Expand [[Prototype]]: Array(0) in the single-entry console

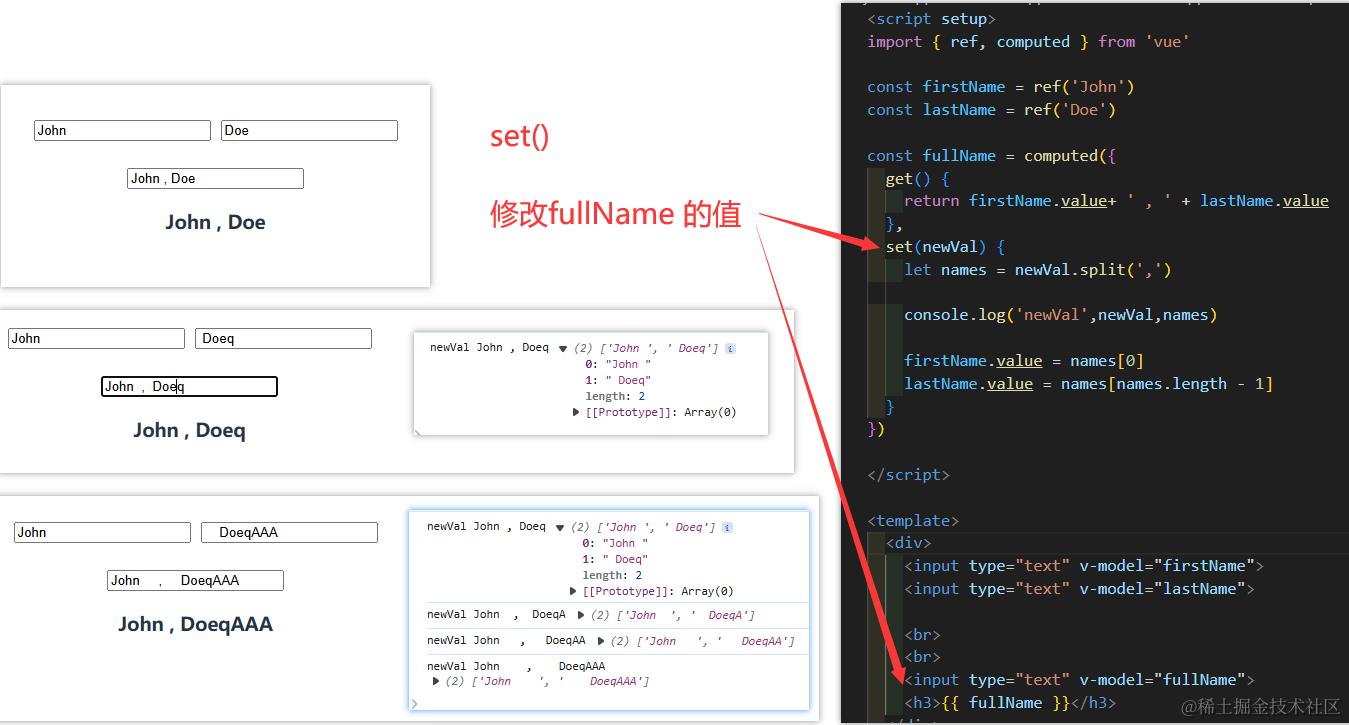coord(576,412)
